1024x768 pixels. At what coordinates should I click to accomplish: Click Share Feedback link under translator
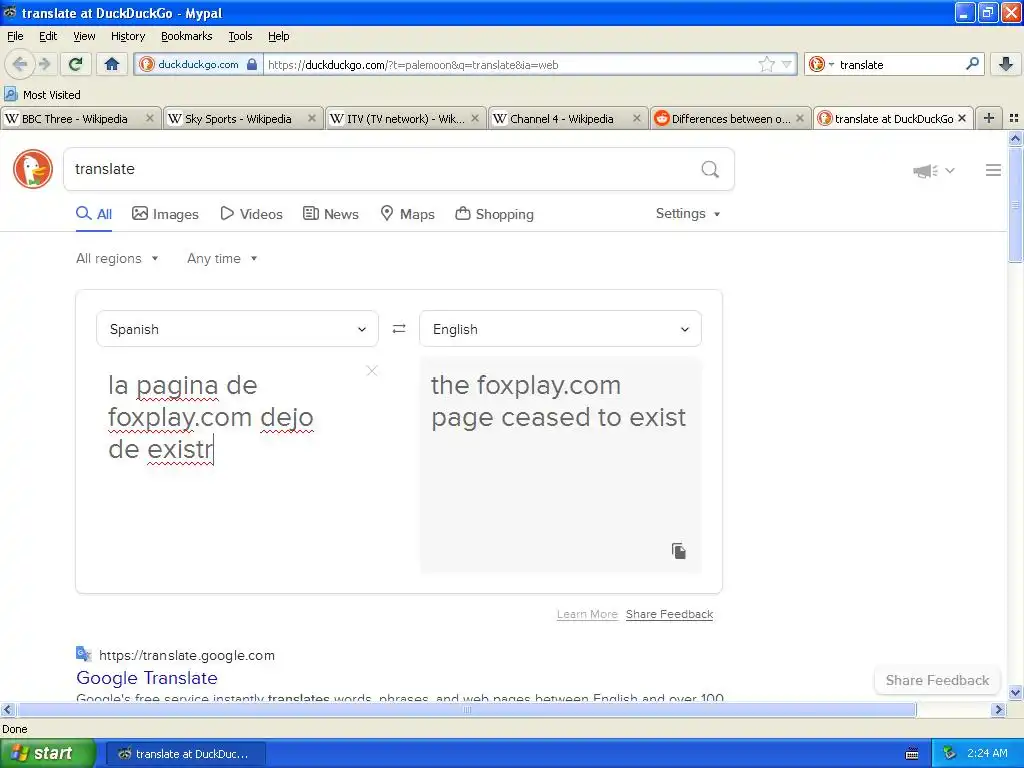(x=669, y=614)
